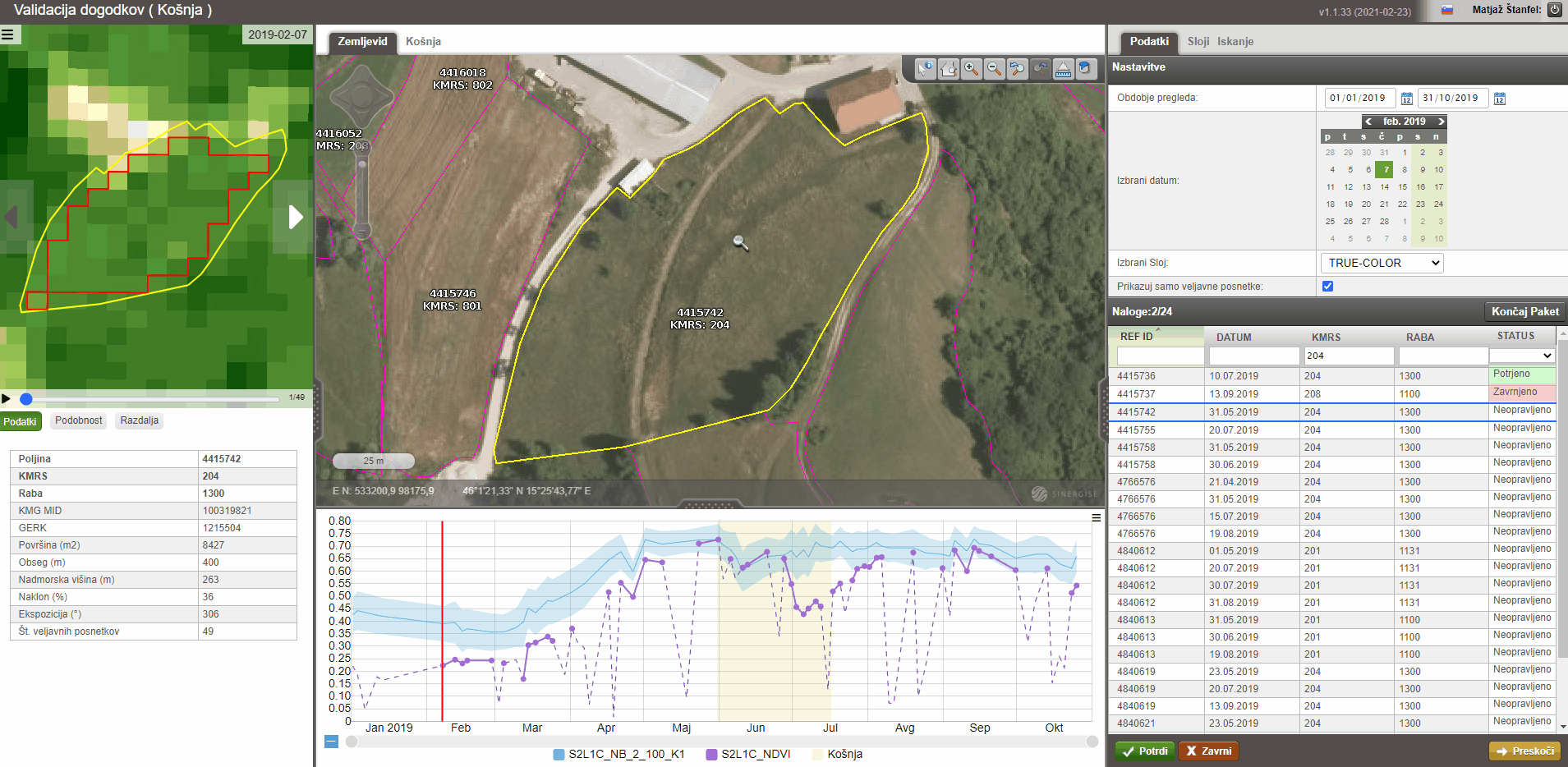Screen dimensions: 1568x767
Task: Activate the zoom out magnifier tool
Action: 994,69
